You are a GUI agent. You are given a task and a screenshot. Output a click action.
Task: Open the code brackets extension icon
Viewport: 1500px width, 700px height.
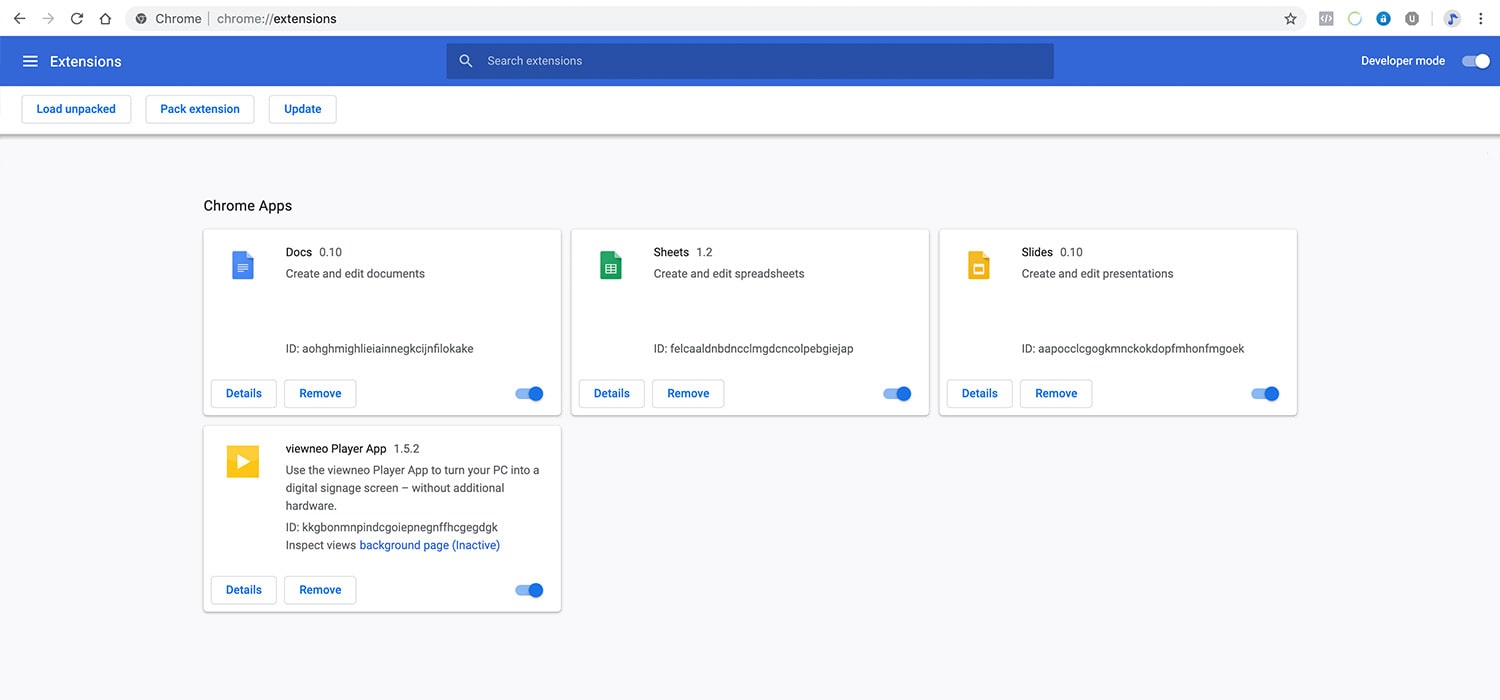1326,18
